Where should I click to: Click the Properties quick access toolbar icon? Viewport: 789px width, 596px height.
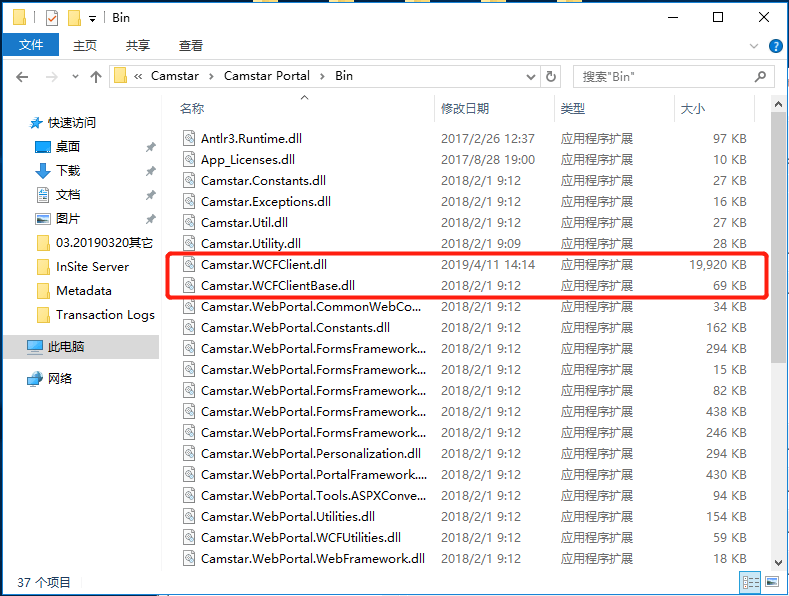[52, 18]
